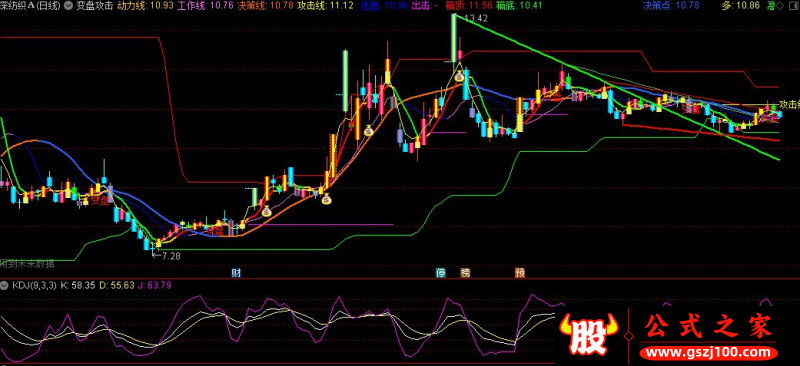800x366 pixels.
Task: Click the 公式之家 site title text
Action: pyautogui.click(x=709, y=327)
